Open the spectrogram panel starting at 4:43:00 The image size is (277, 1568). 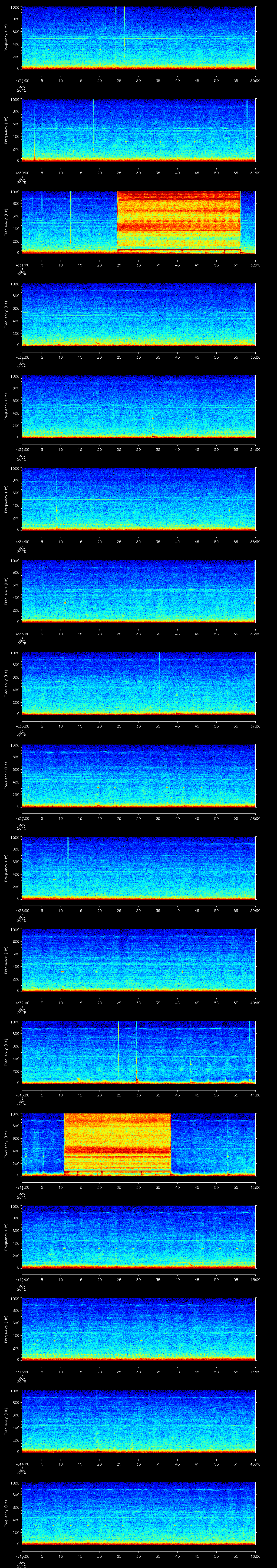pyautogui.click(x=138, y=1329)
